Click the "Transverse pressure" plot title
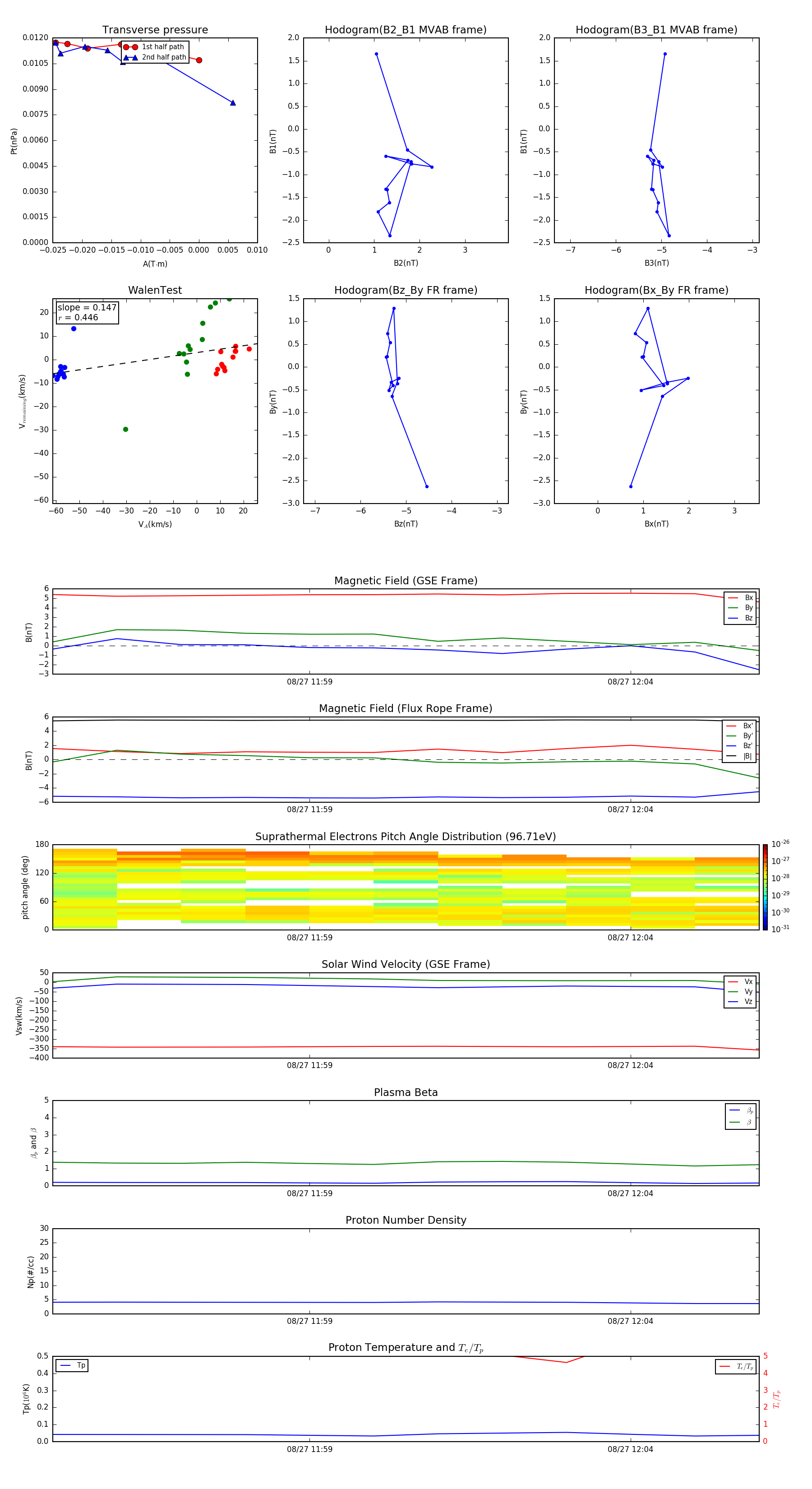Viewport: 812px width, 1489px height. click(155, 30)
